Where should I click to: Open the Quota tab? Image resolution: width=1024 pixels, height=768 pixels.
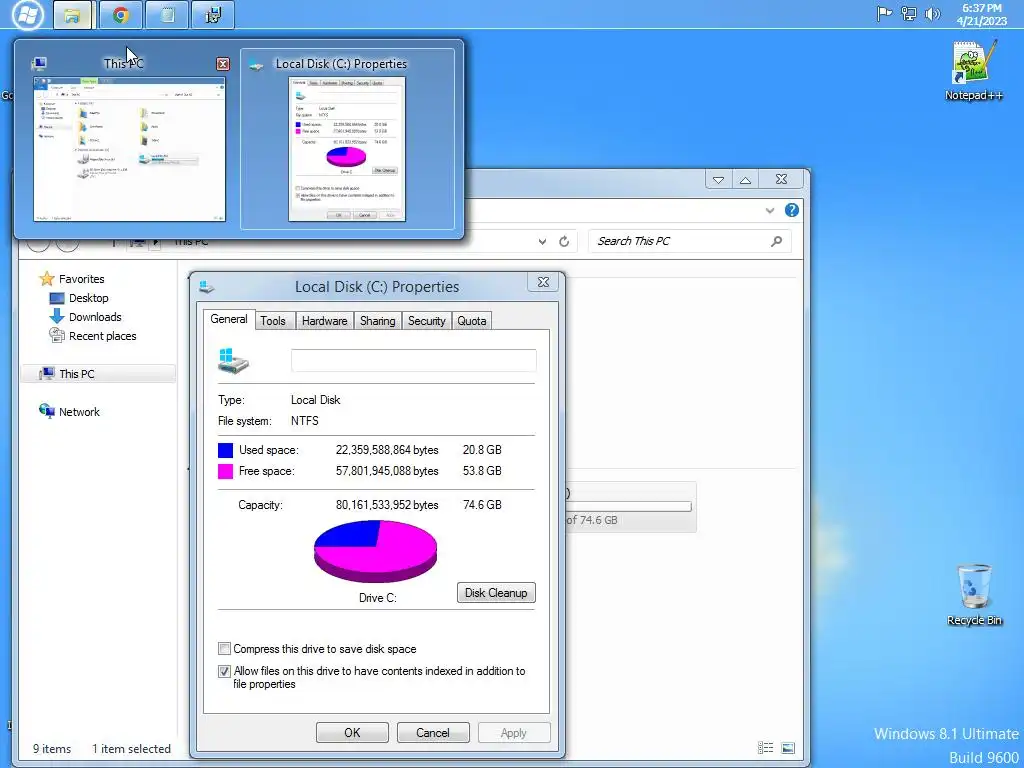pyautogui.click(x=472, y=321)
